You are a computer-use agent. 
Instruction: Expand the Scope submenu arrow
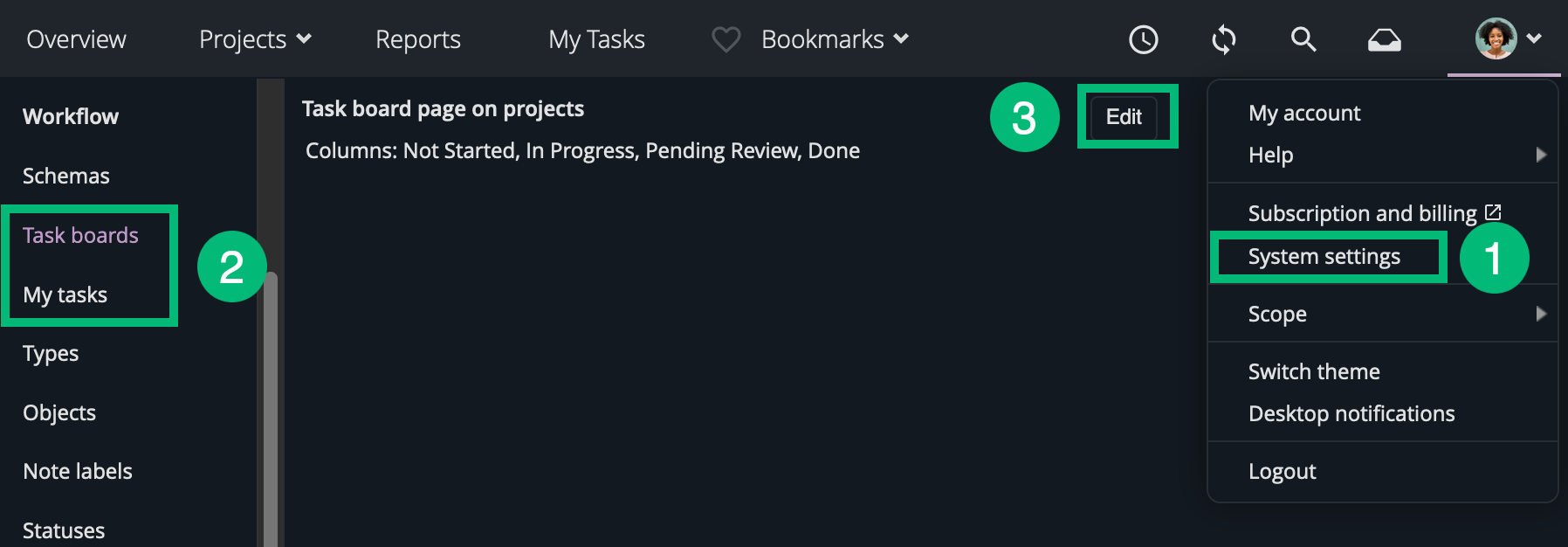click(1541, 314)
